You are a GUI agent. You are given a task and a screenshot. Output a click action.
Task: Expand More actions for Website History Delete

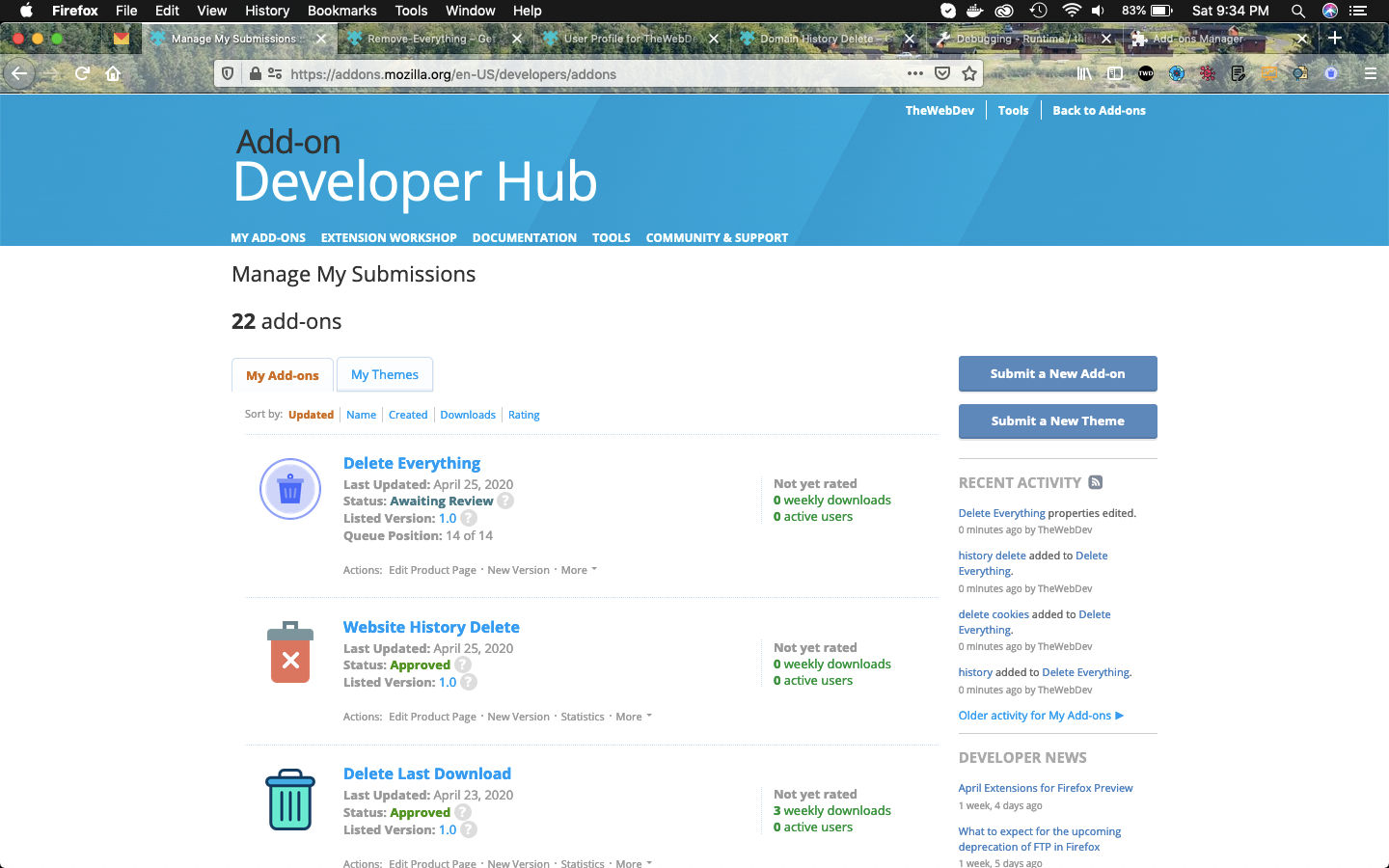634,717
